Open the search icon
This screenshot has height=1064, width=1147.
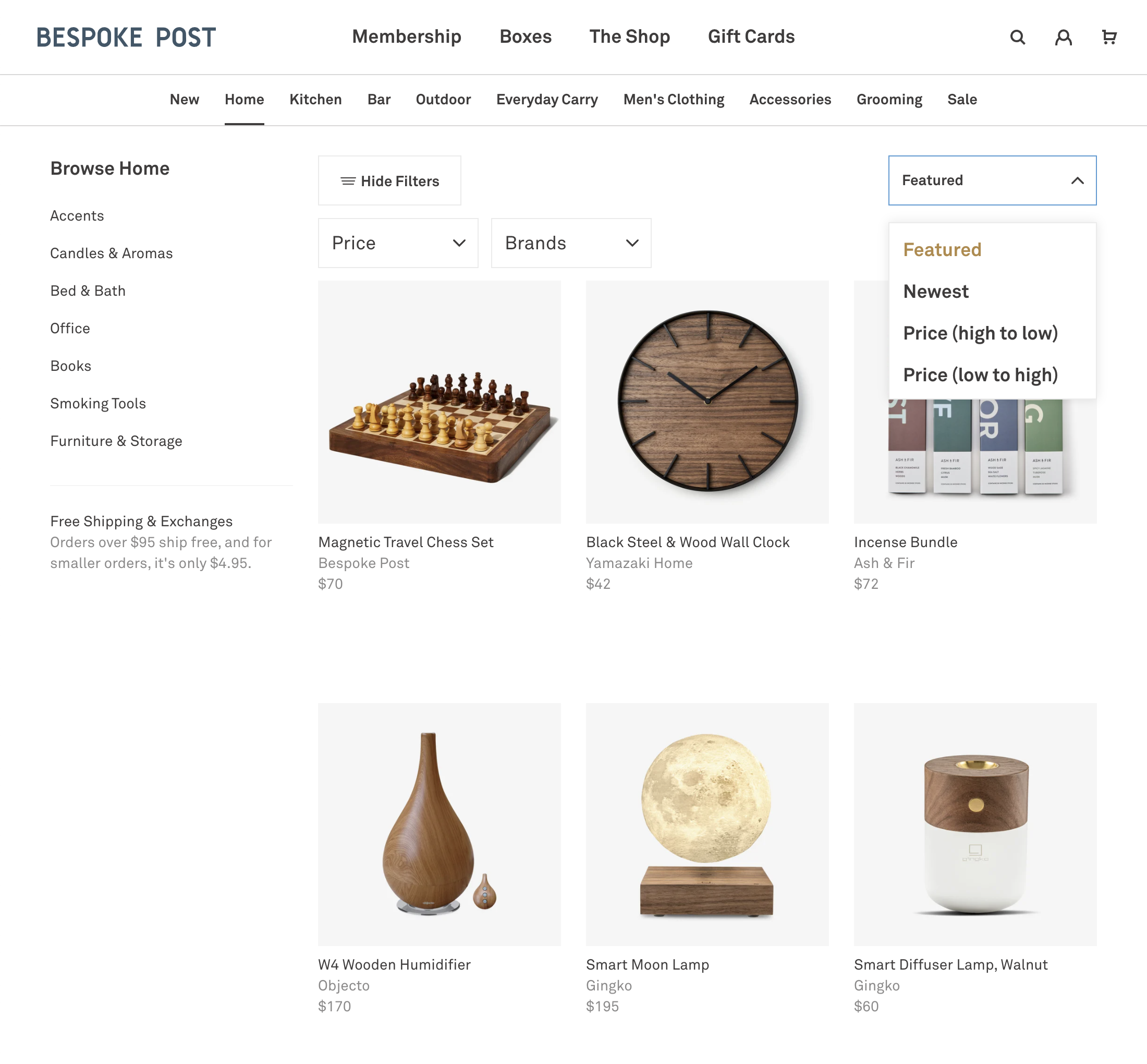click(1018, 37)
